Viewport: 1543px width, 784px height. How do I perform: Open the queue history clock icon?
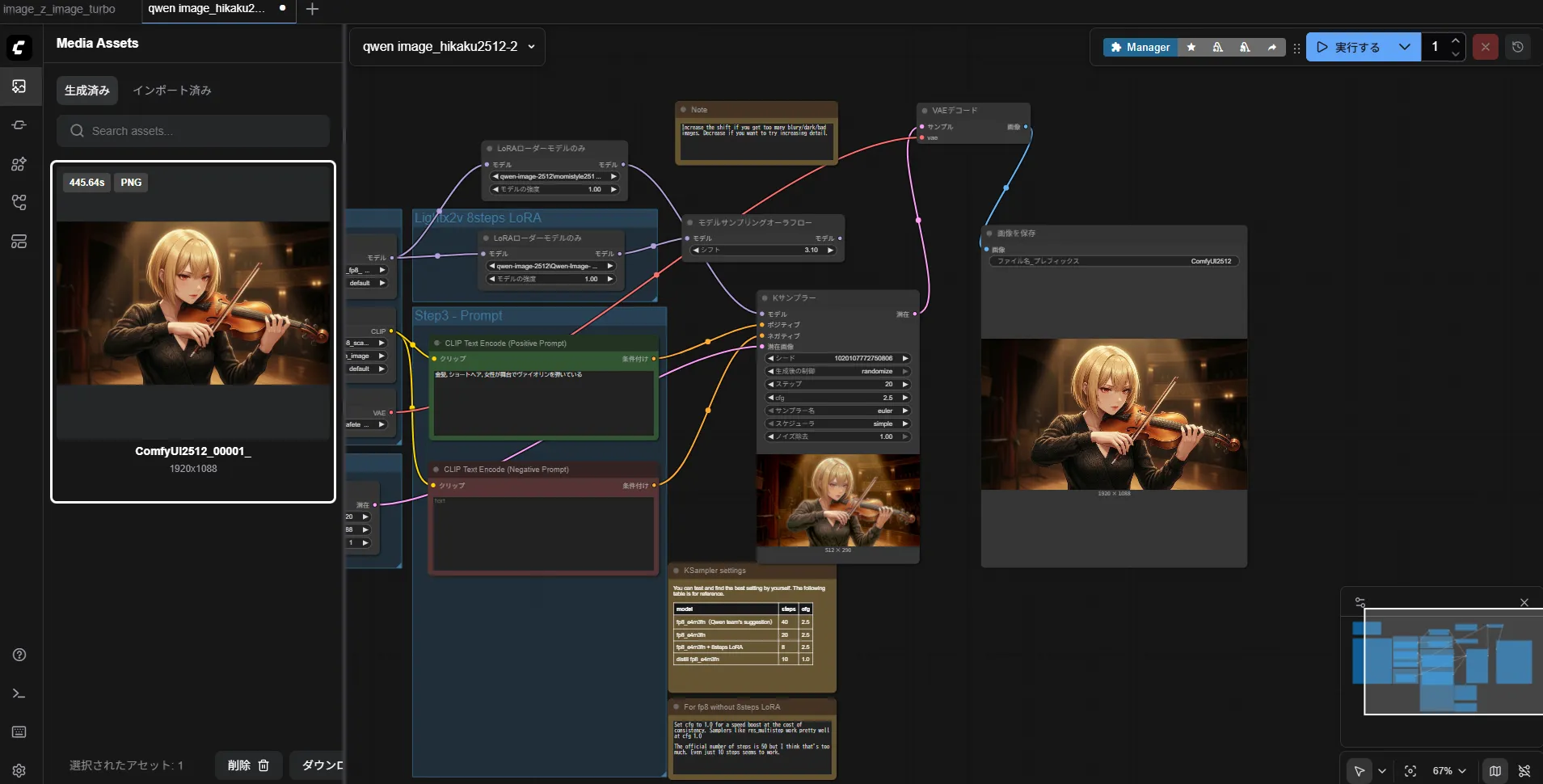1518,47
